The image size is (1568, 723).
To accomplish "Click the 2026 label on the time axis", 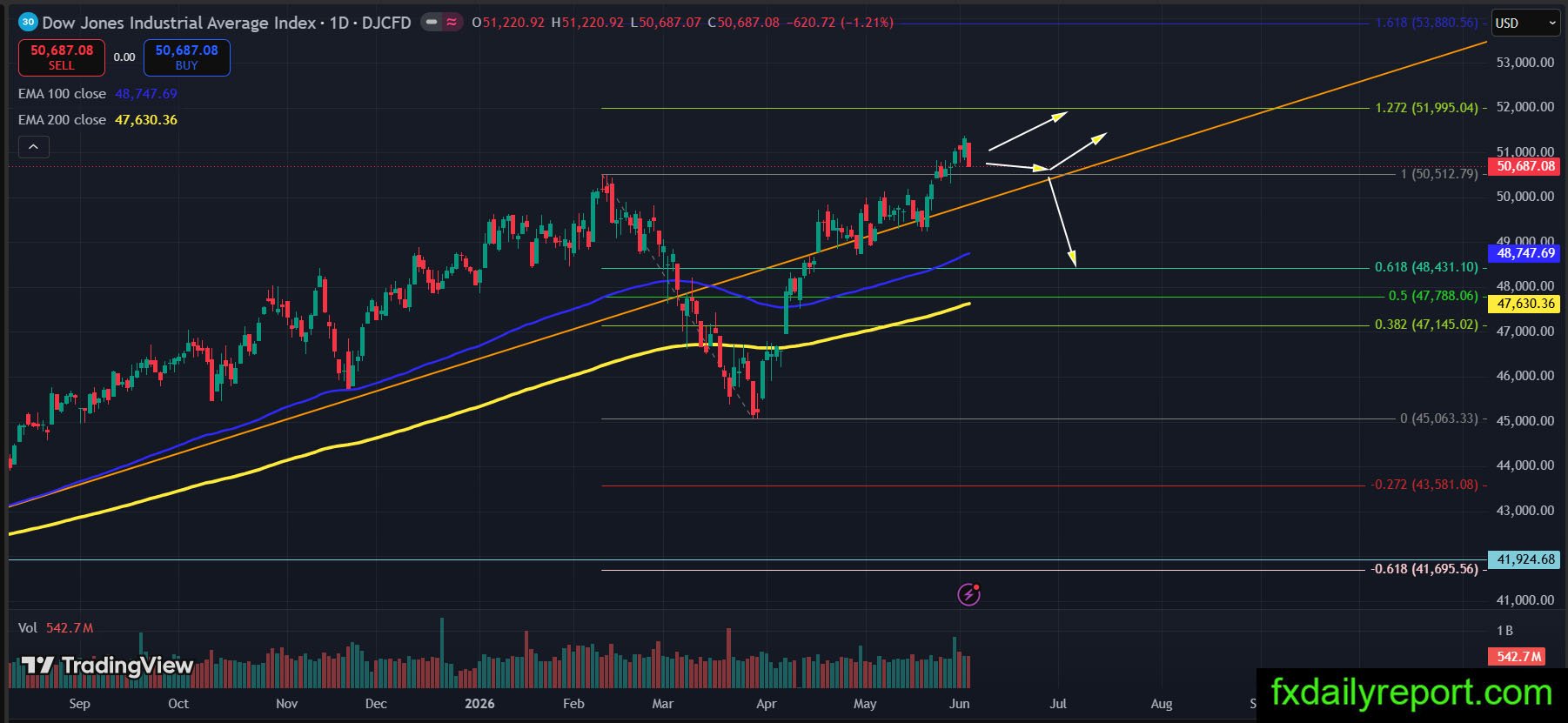I will coord(479,704).
